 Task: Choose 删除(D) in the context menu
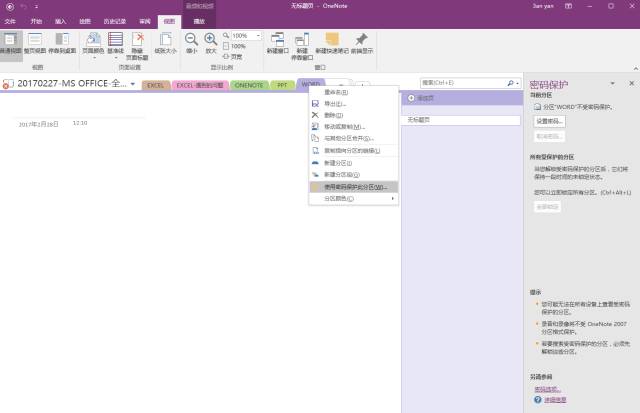click(x=353, y=115)
